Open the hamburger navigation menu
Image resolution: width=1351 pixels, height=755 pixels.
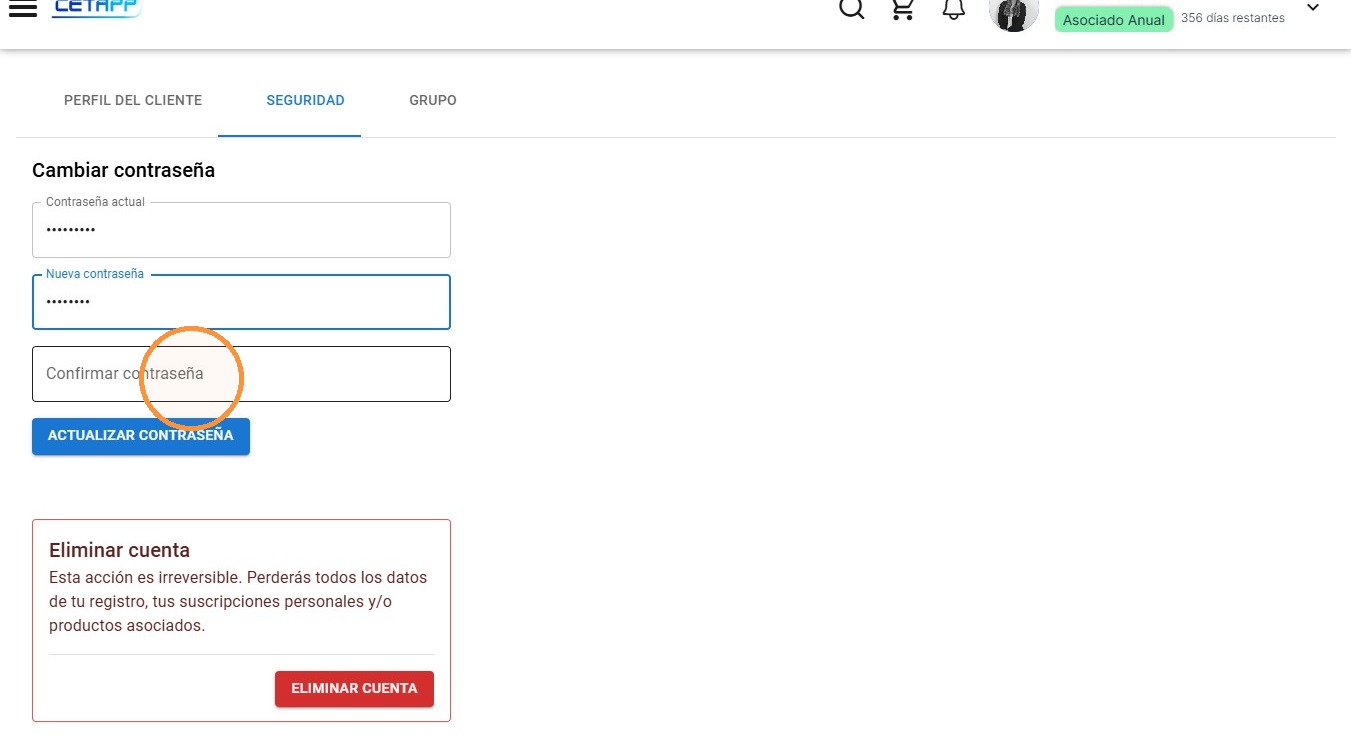[22, 8]
